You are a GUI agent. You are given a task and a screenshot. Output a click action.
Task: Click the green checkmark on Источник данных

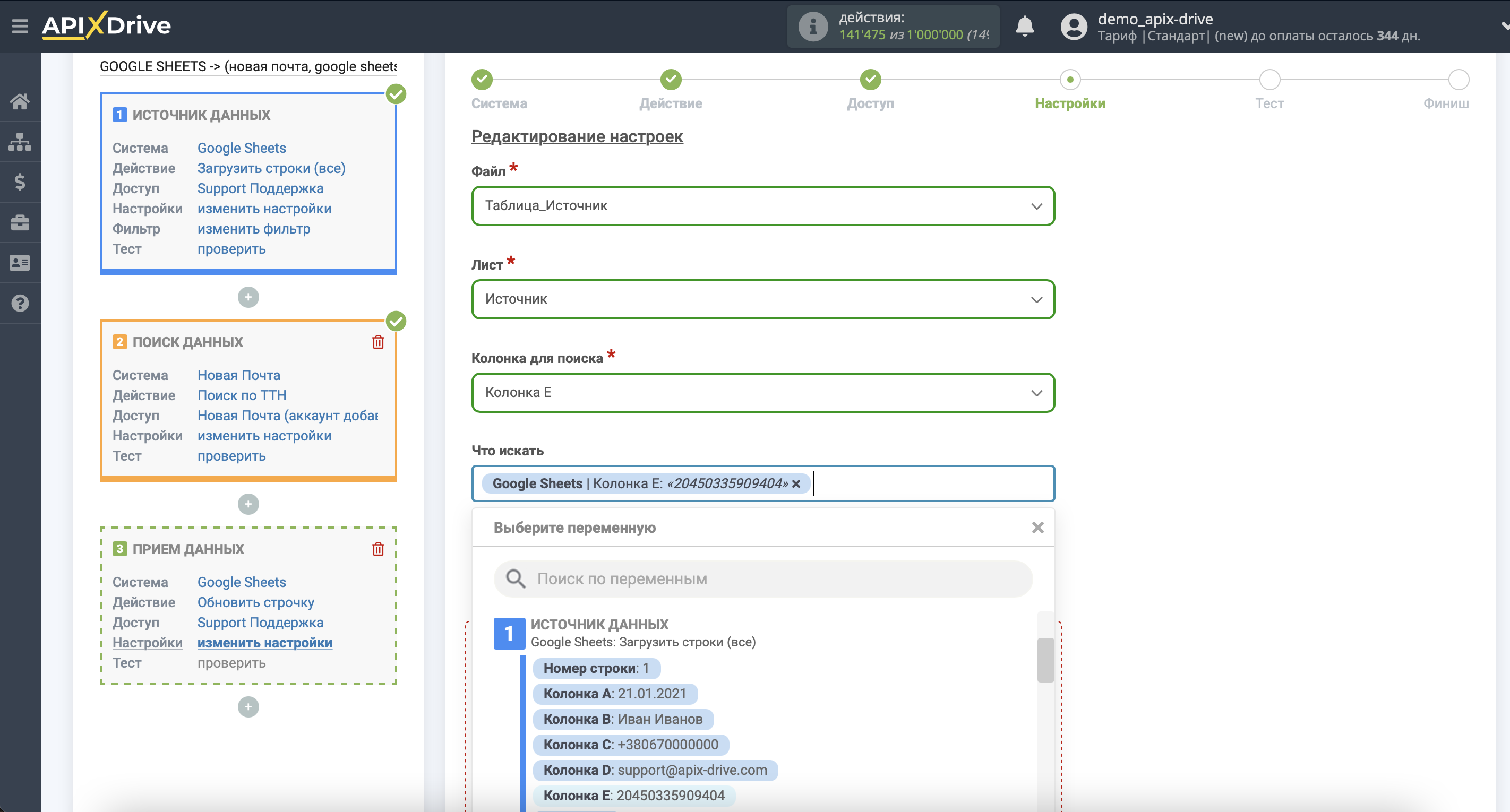click(396, 94)
